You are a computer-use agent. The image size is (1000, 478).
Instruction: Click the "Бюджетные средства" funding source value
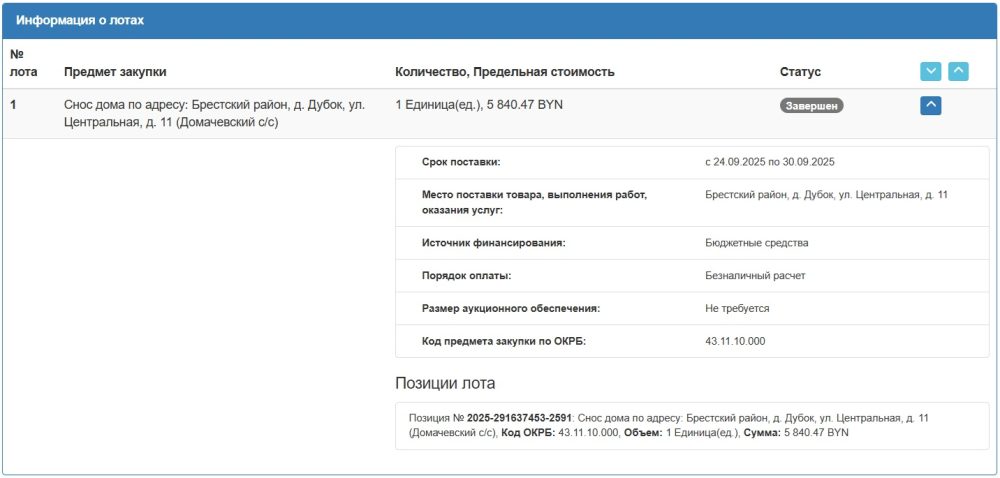click(x=756, y=243)
